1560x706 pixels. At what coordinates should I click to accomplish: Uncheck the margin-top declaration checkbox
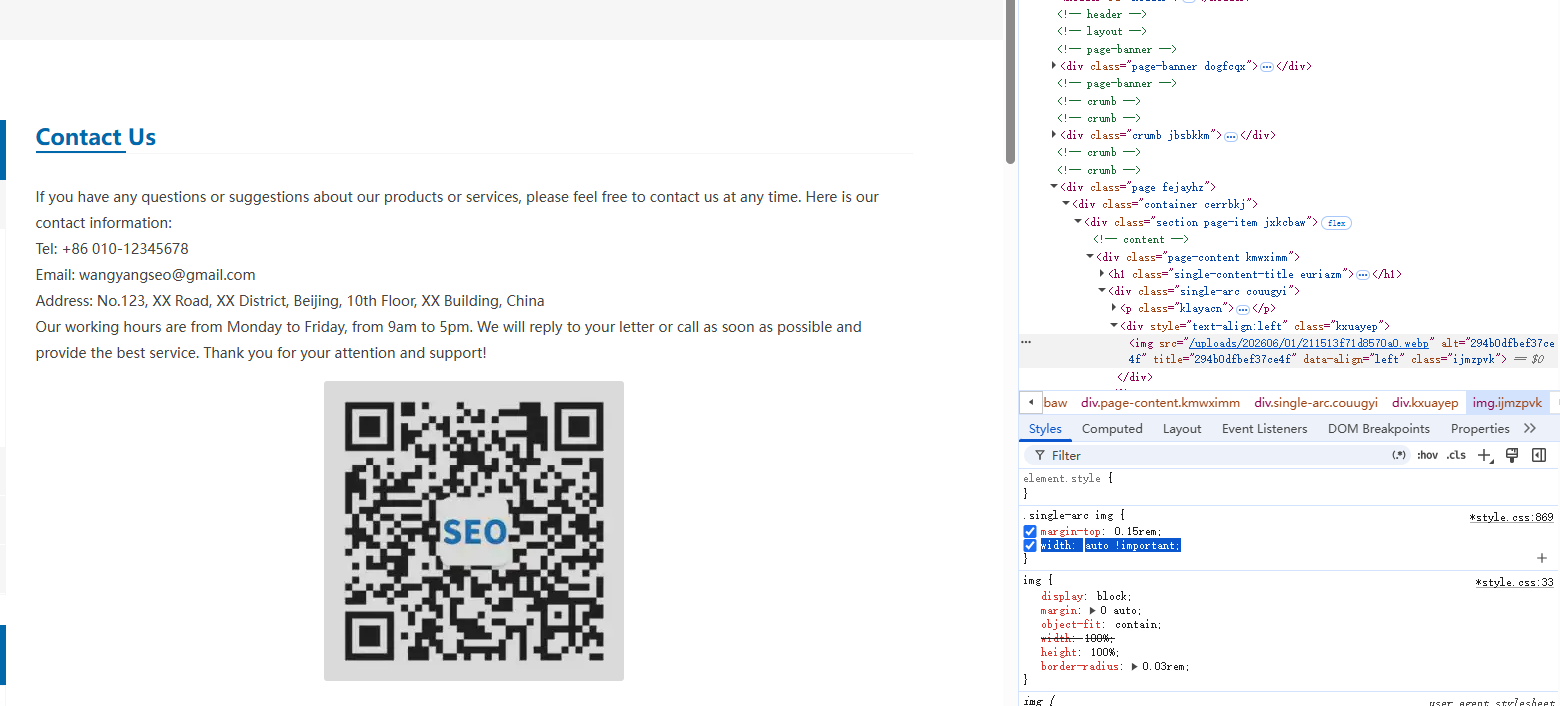click(x=1030, y=531)
